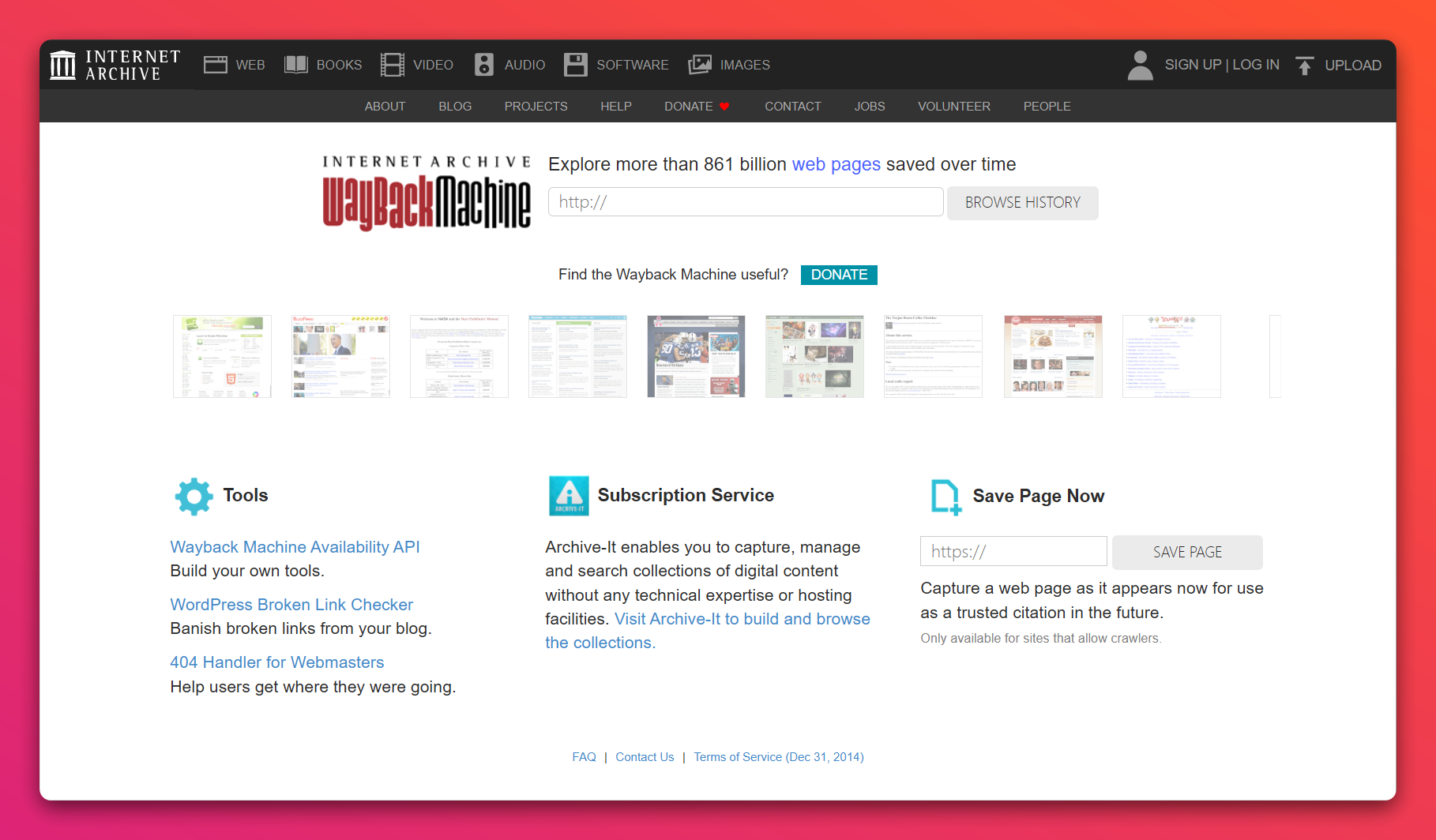Viewport: 1436px width, 840px height.
Task: Open the Audio speaker icon
Action: 484,65
